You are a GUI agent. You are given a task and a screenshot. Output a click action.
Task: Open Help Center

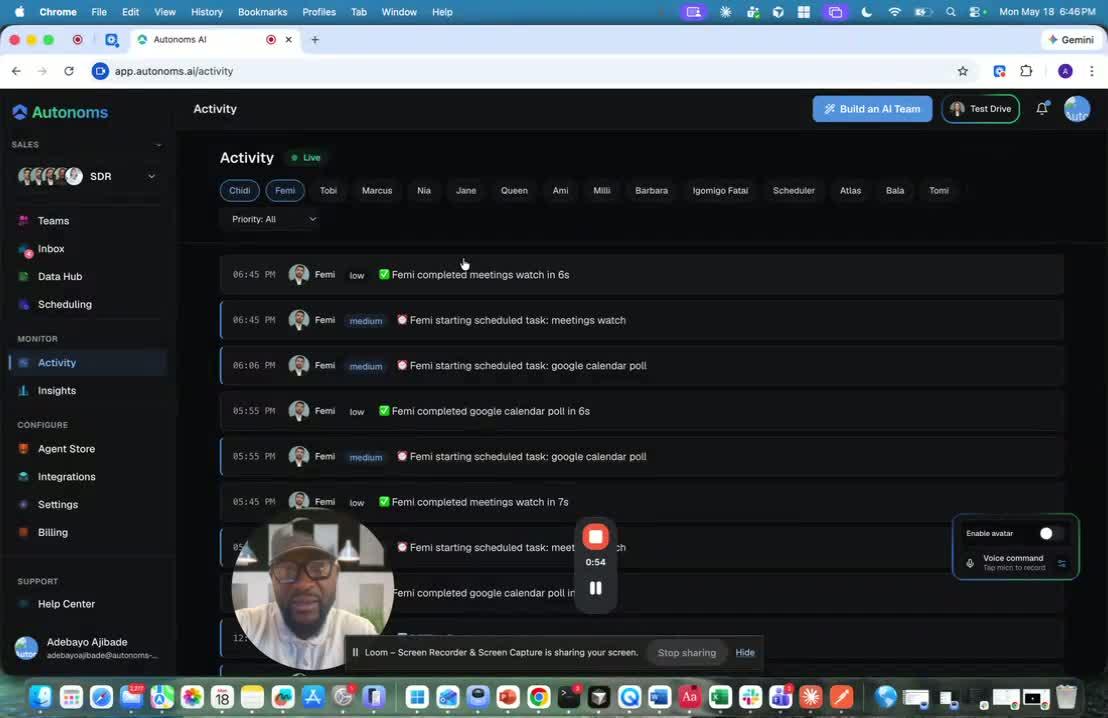[66, 604]
